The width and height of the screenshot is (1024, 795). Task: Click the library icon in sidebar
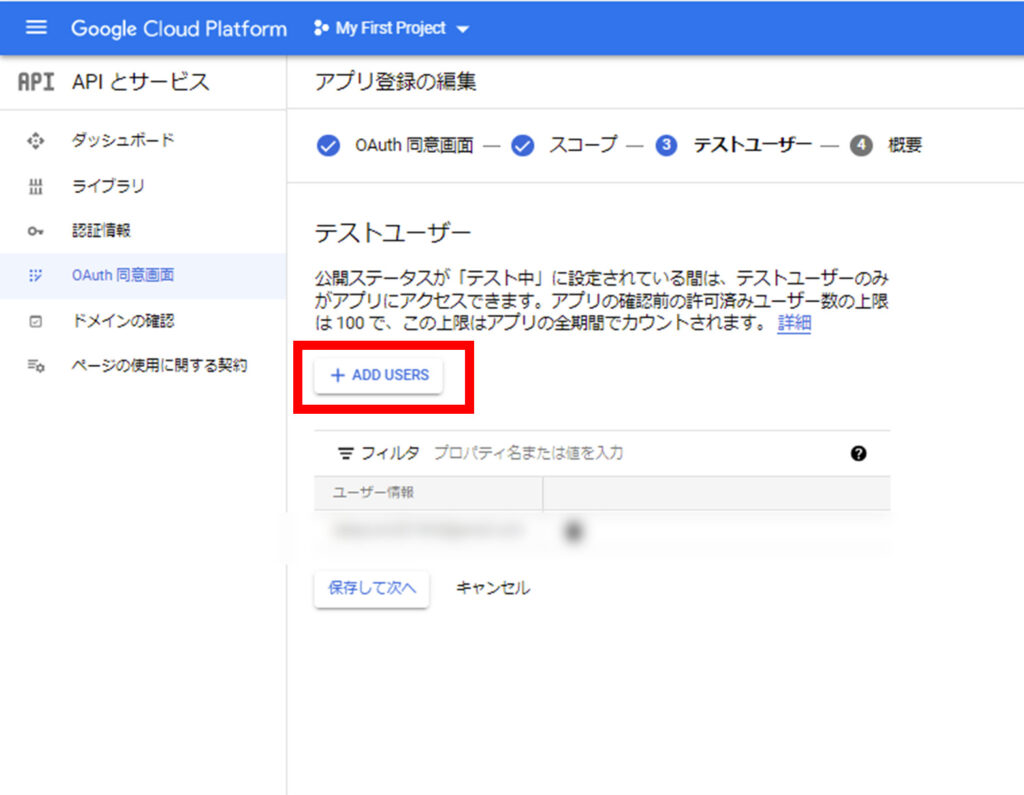pos(36,186)
